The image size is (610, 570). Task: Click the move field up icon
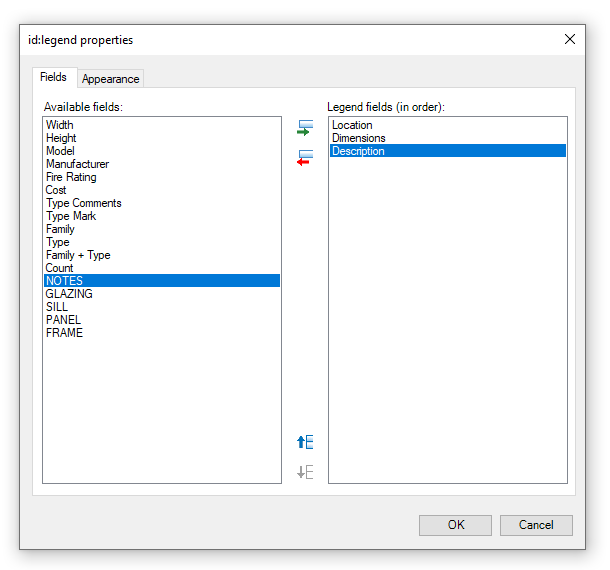(305, 442)
